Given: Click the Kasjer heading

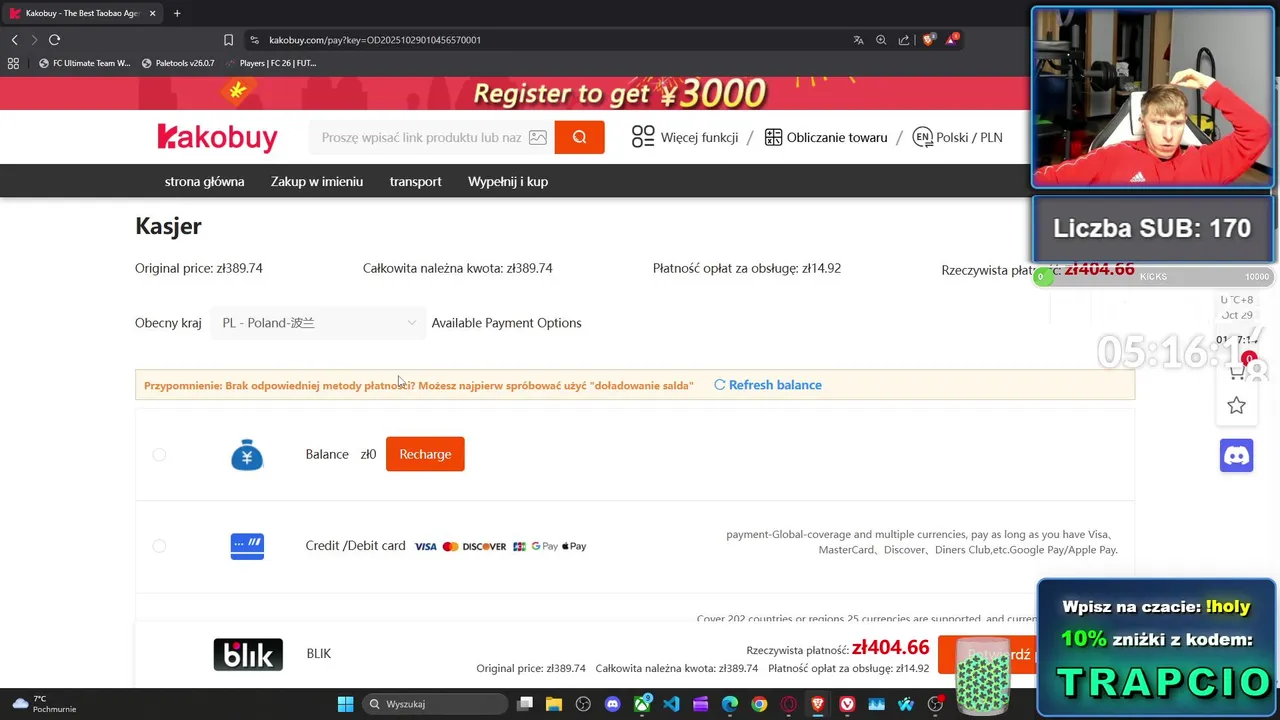Looking at the screenshot, I should point(168,226).
